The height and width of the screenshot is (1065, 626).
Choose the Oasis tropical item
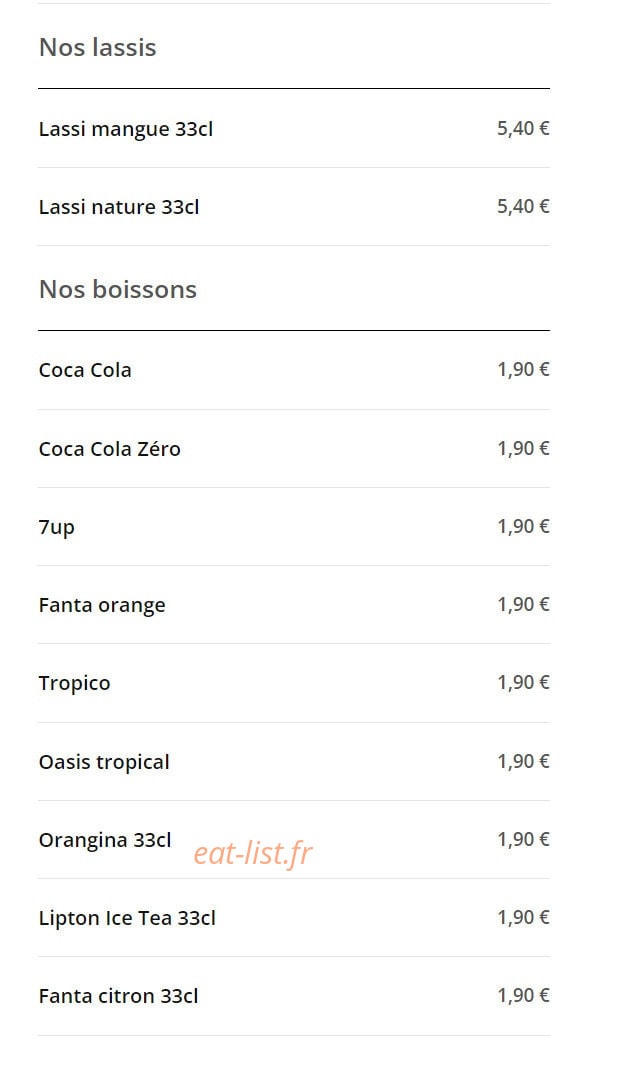coord(293,761)
